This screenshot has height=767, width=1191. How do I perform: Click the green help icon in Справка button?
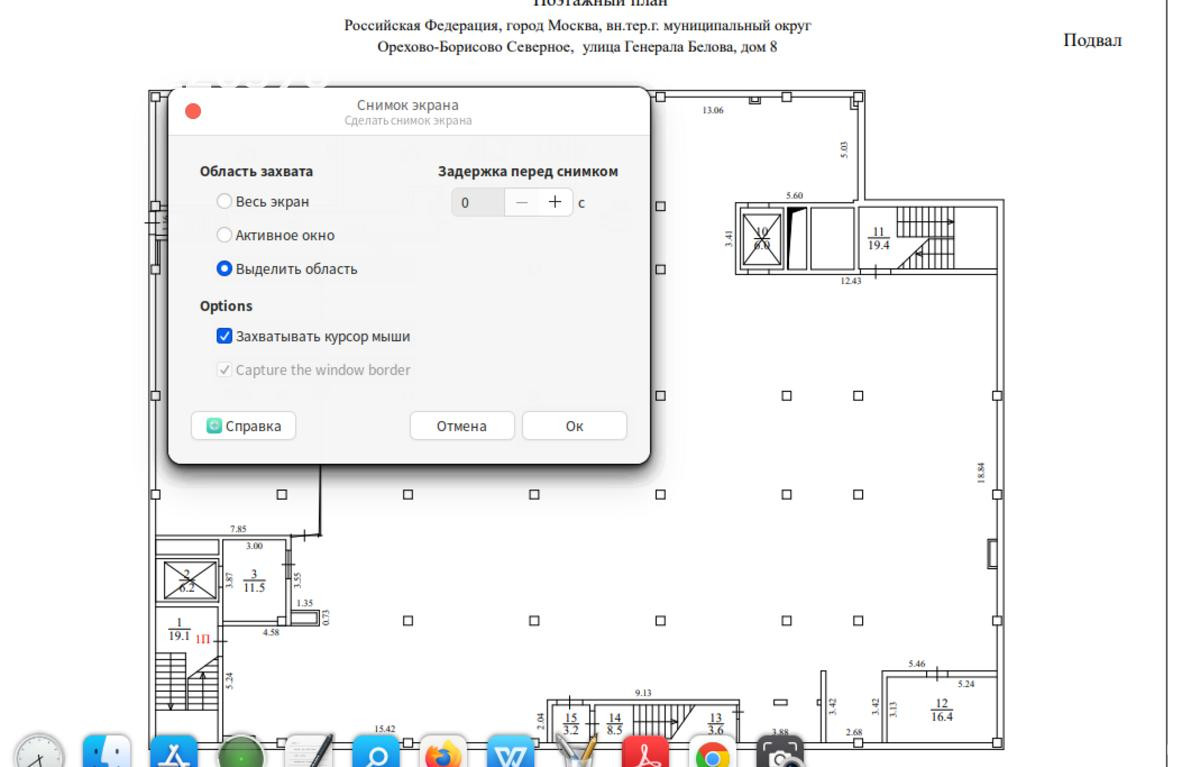(x=214, y=425)
